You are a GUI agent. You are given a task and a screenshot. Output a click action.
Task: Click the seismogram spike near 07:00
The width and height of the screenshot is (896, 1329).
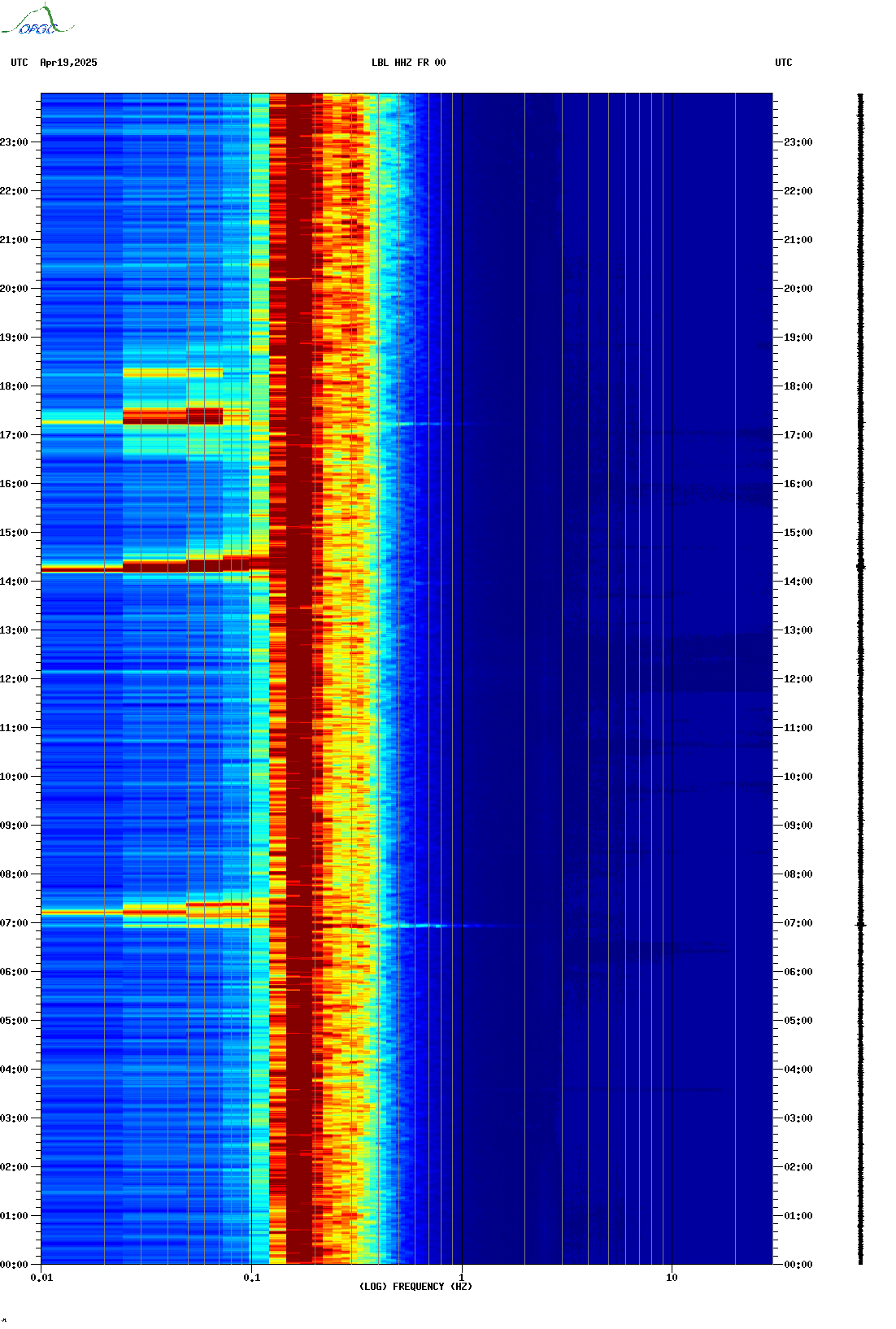click(x=861, y=925)
